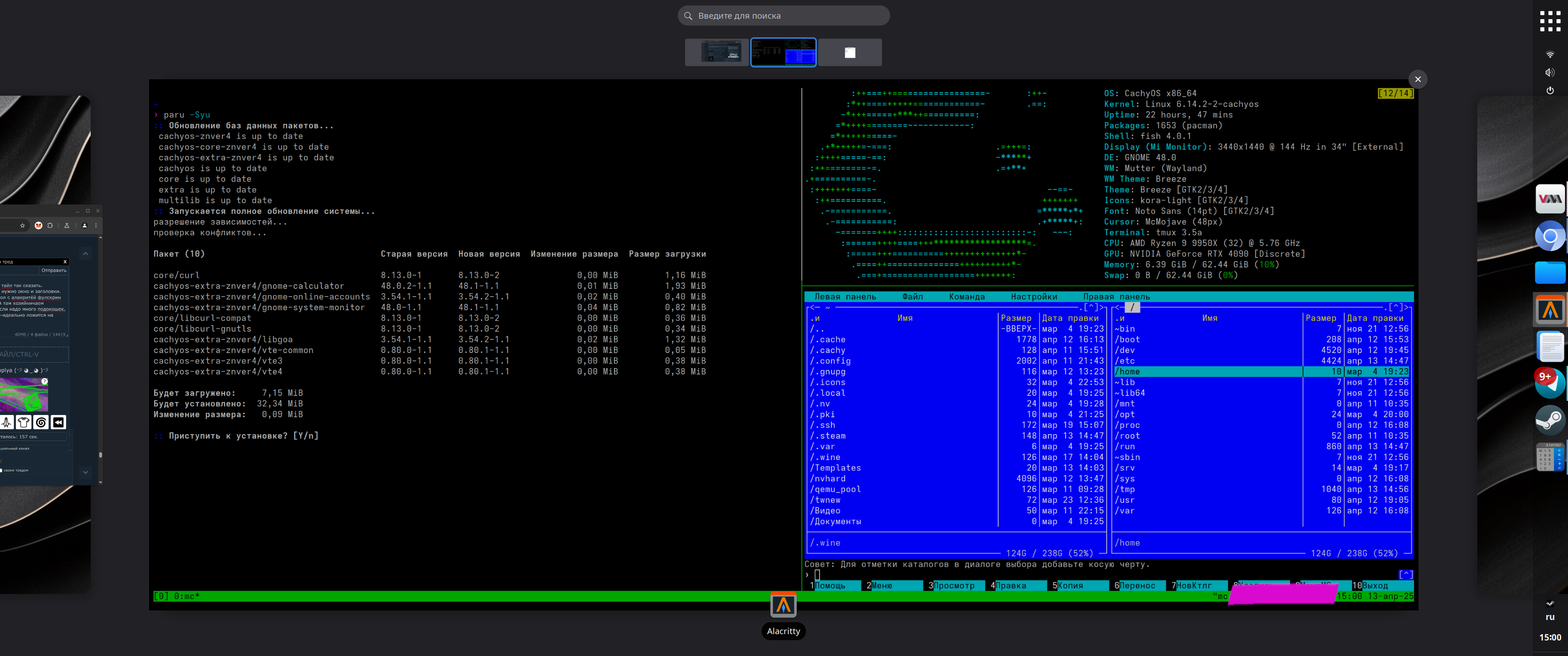This screenshot has height=656, width=1568.
Task: Click the volume icon in the panel
Action: pos(1550,72)
